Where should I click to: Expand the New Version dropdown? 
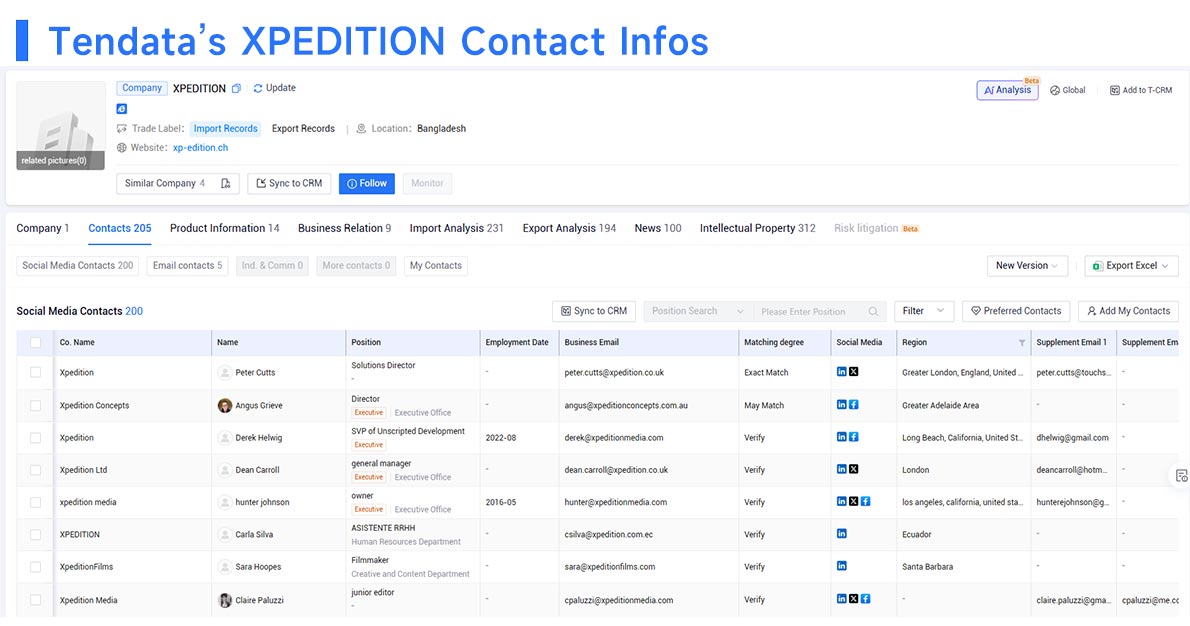(1027, 266)
